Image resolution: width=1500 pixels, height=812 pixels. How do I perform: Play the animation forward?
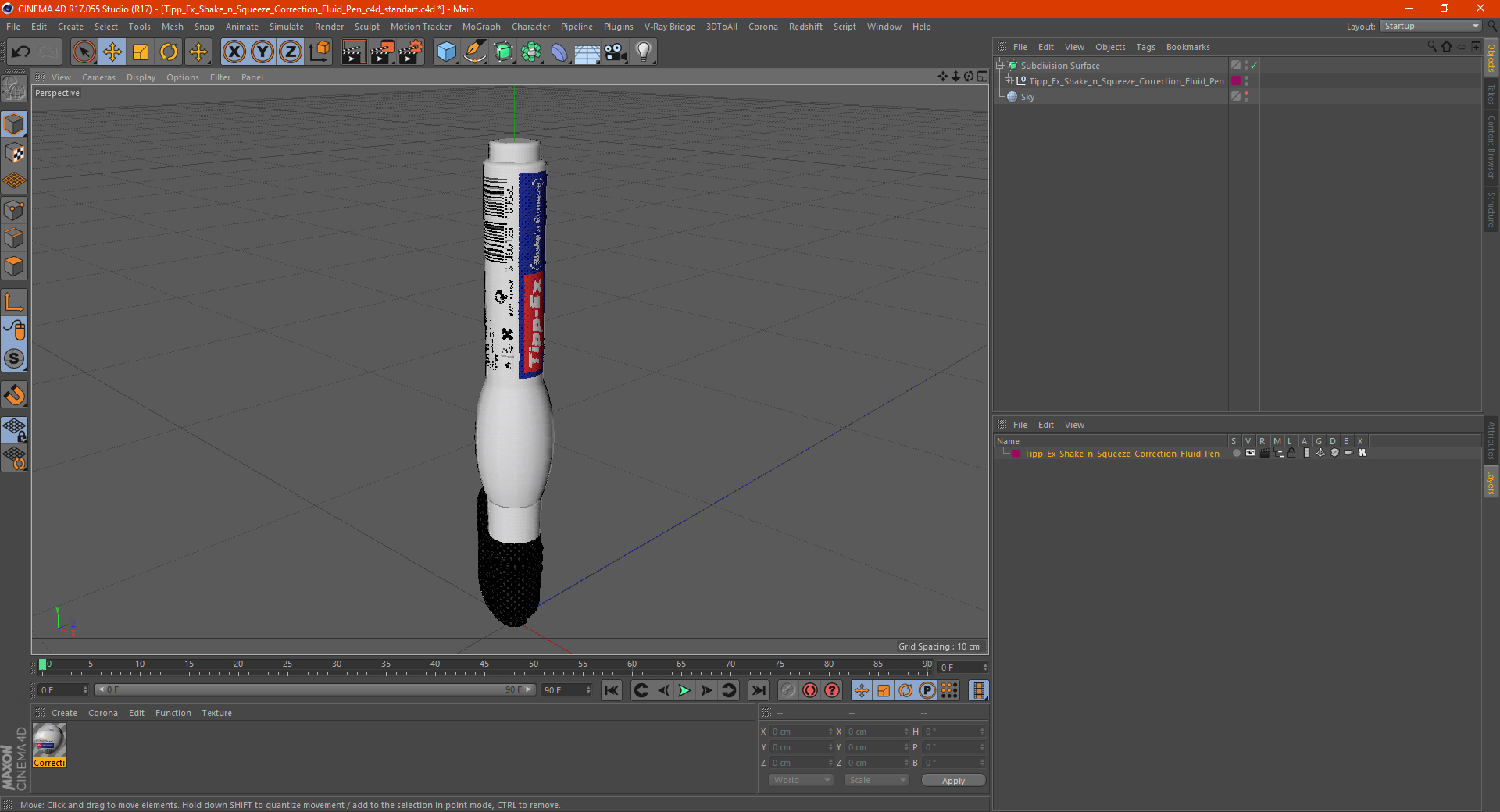tap(684, 690)
